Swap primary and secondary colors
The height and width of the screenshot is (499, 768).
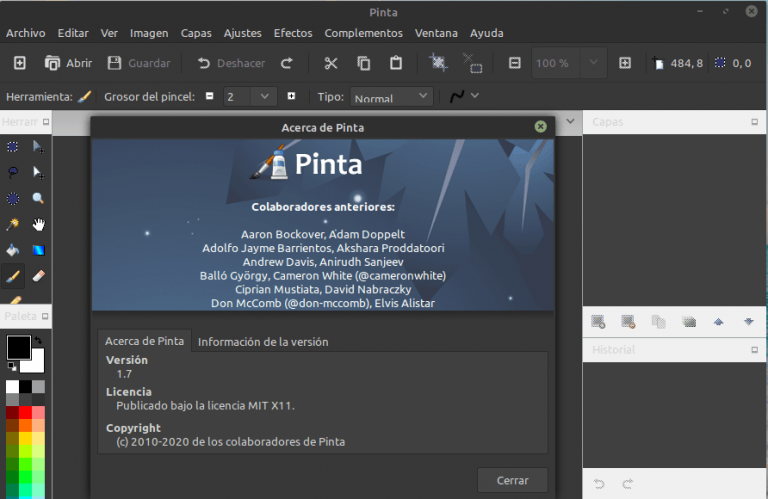point(38,341)
